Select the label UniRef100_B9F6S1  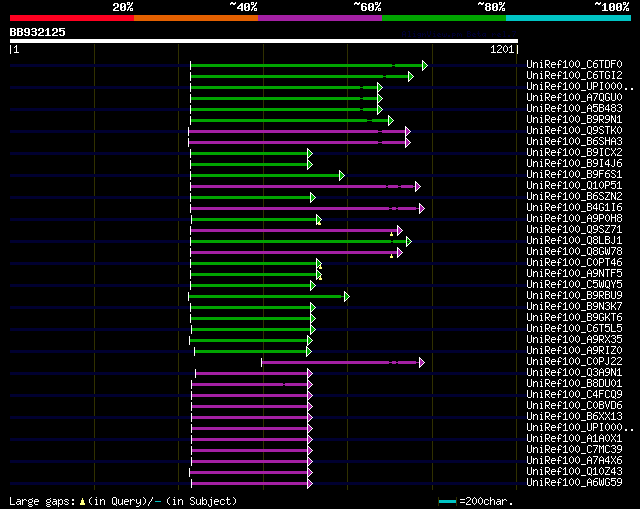tap(574, 175)
